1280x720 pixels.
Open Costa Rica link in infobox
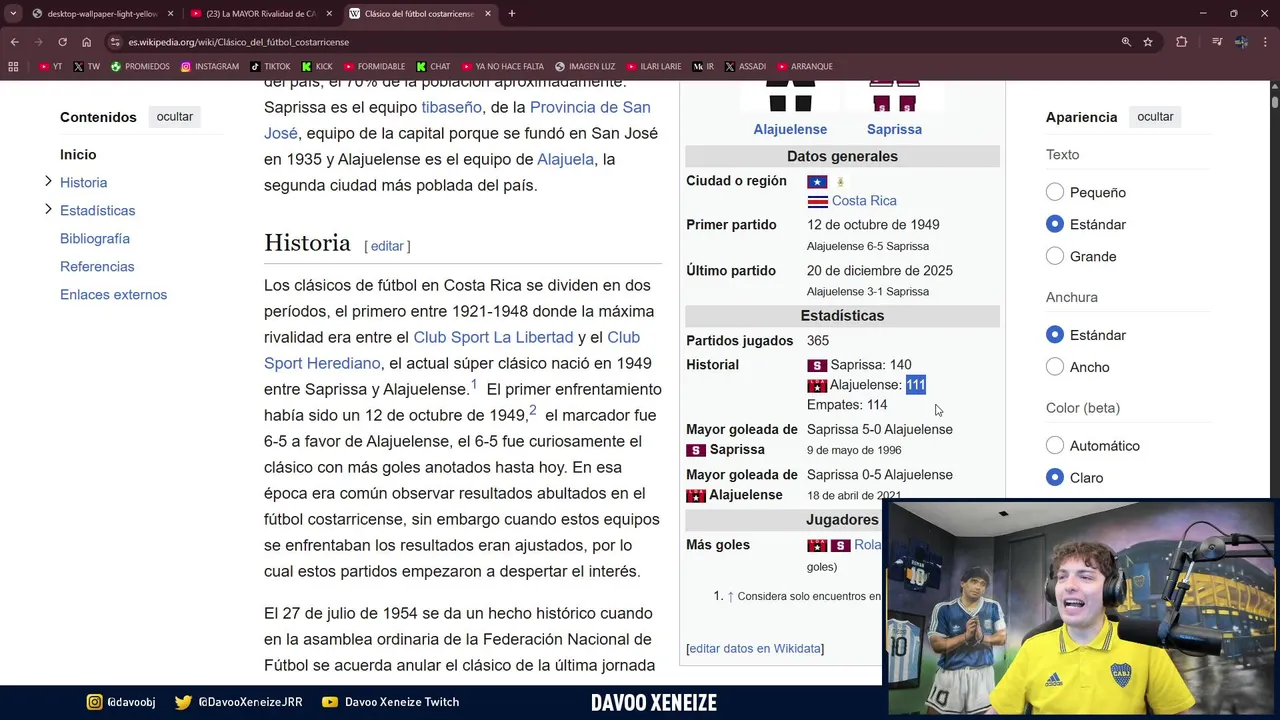tap(864, 201)
